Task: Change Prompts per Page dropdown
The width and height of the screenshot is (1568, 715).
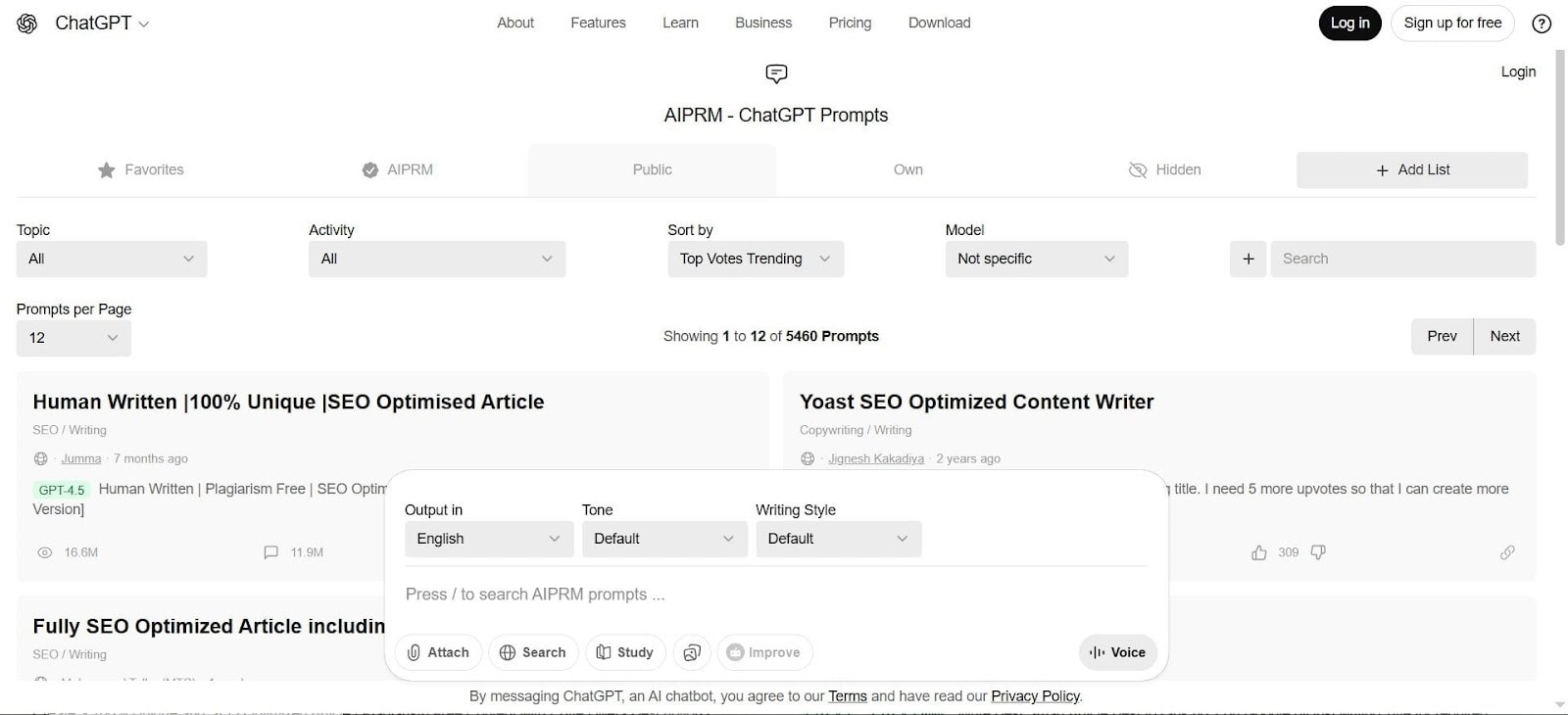Action: (x=73, y=338)
